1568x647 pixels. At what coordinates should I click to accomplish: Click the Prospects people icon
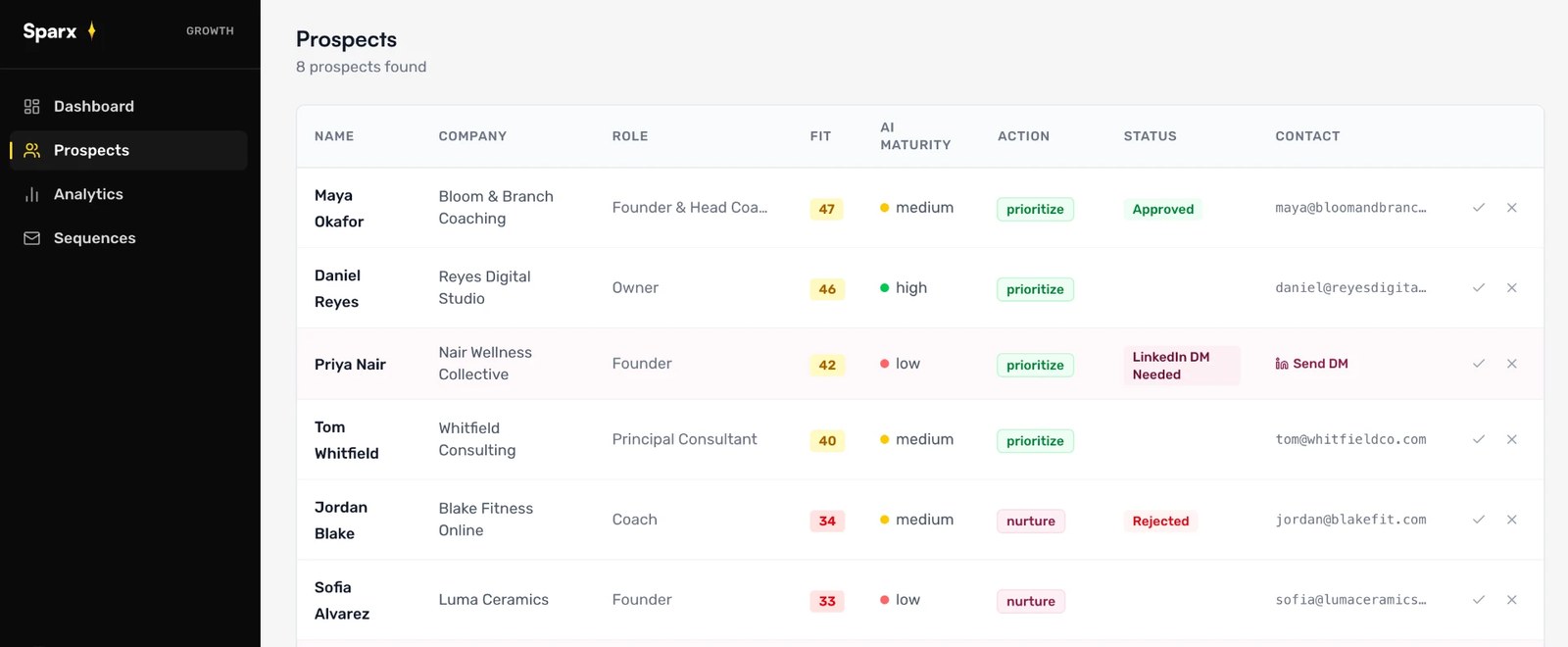tap(32, 150)
